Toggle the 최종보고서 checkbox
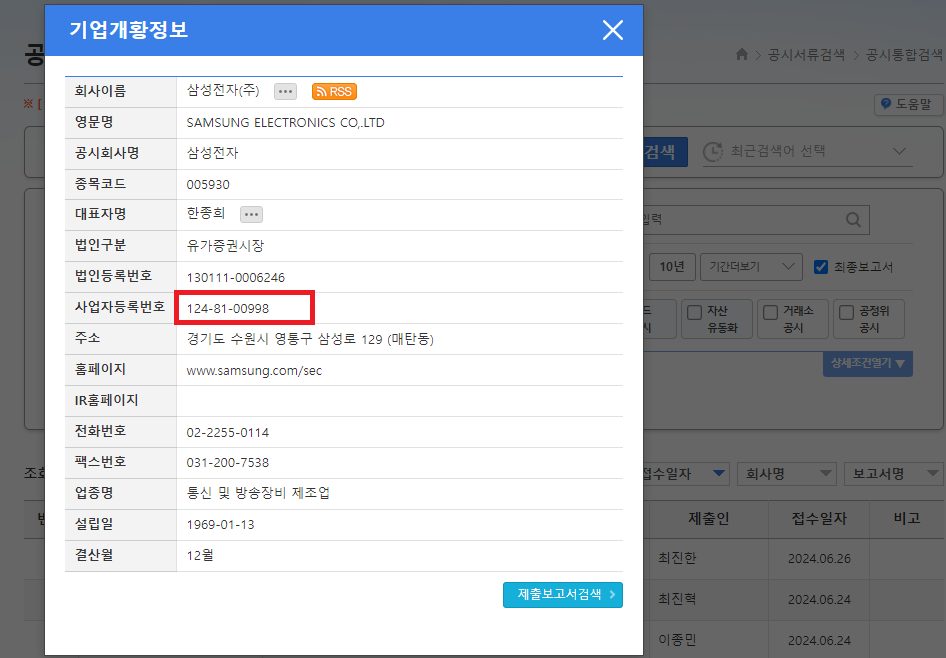This screenshot has height=658, width=946. coord(821,267)
